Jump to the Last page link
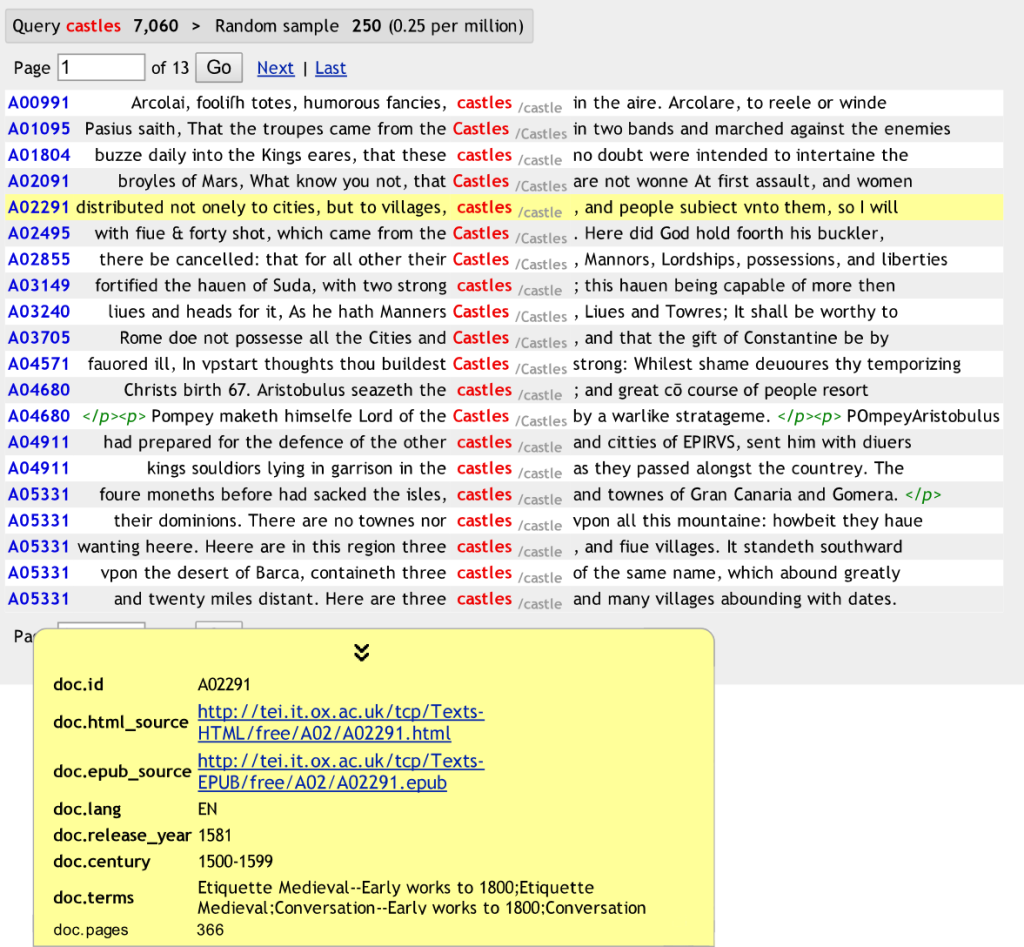This screenshot has height=947, width=1024. pos(330,68)
